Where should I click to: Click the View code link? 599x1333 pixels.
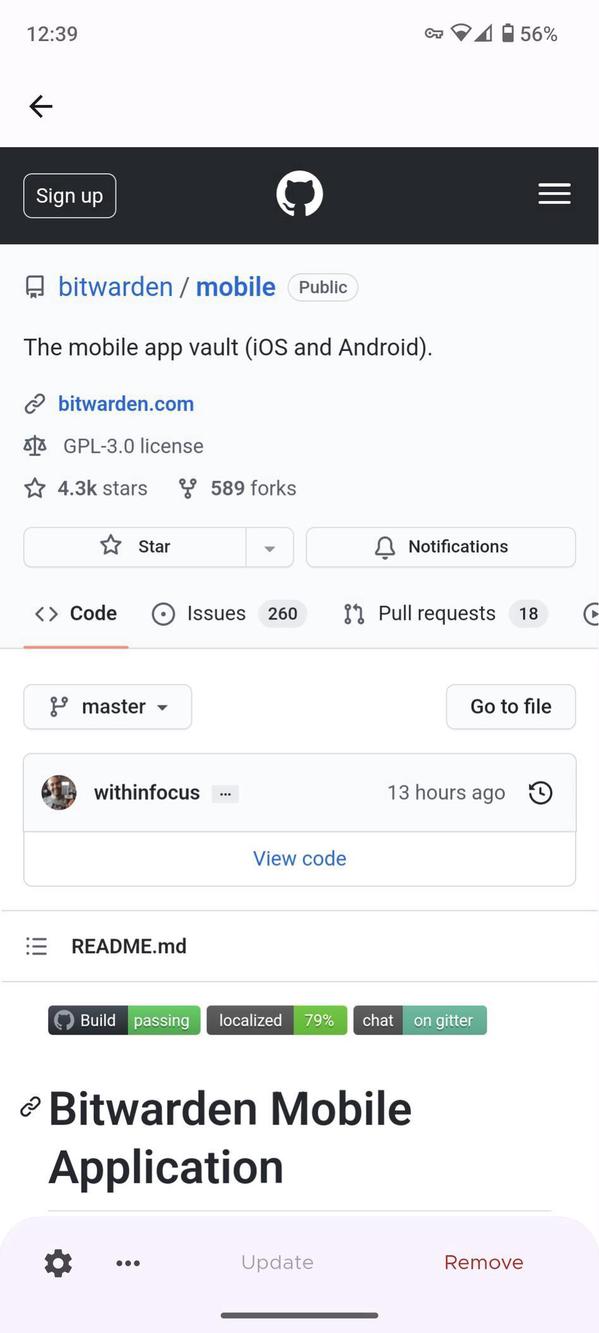coord(299,858)
